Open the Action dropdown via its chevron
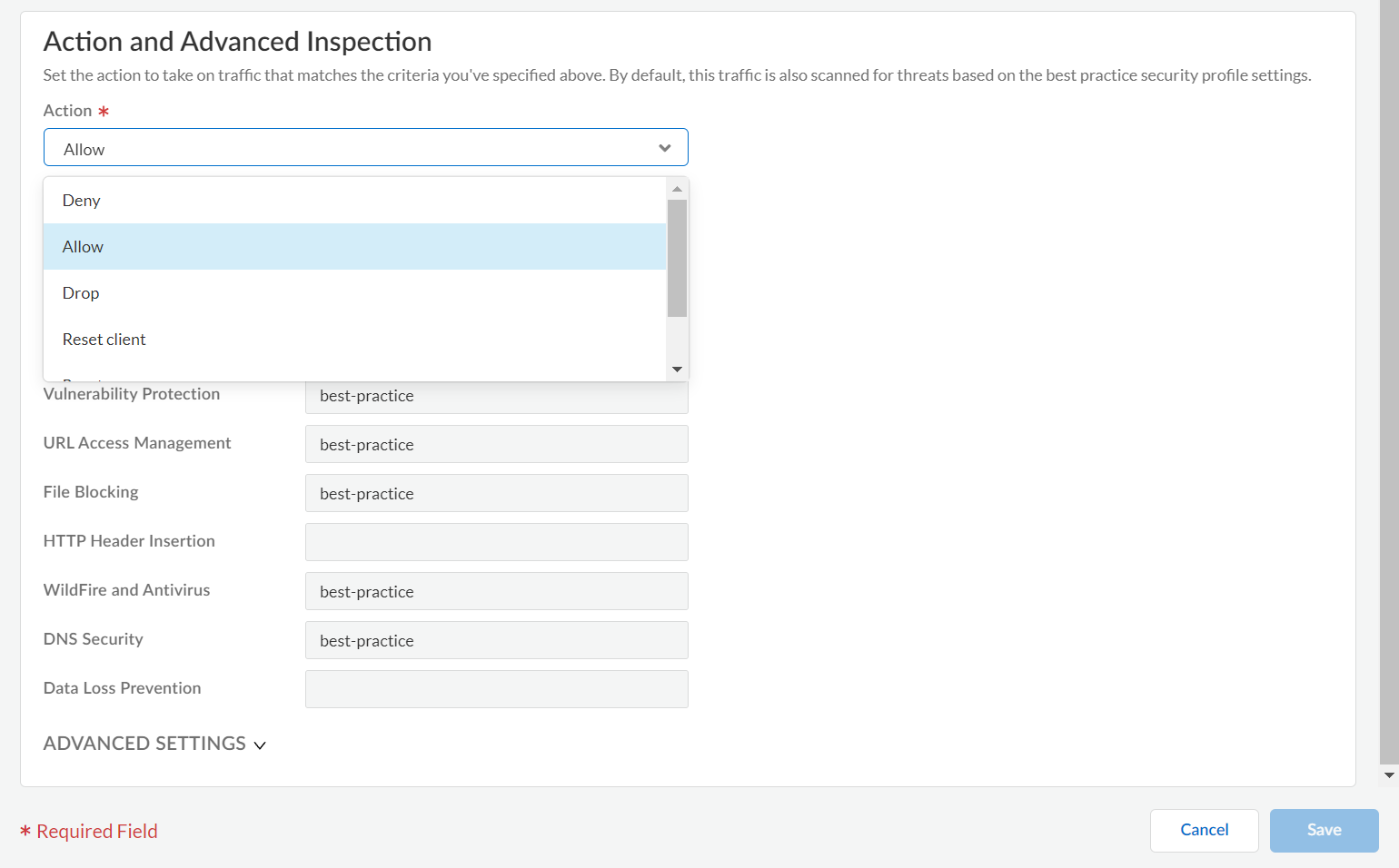 pyautogui.click(x=664, y=147)
